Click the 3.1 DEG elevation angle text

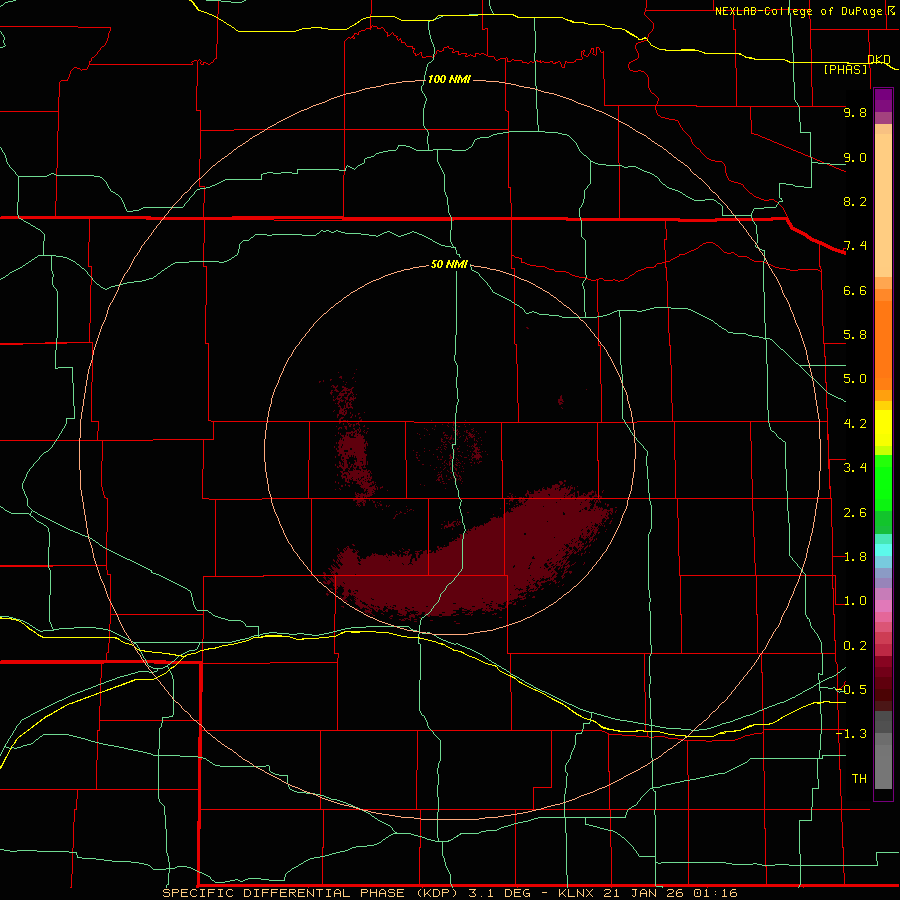(499, 893)
